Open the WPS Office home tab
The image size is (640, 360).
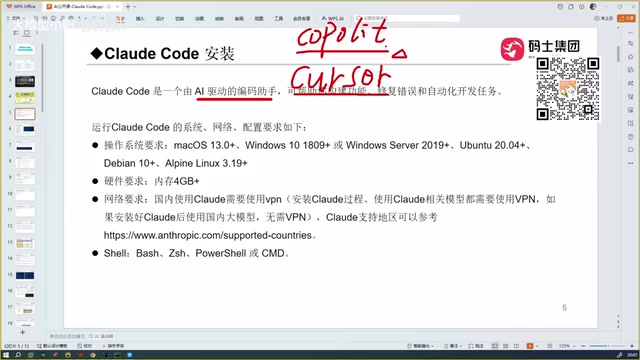pos(21,7)
